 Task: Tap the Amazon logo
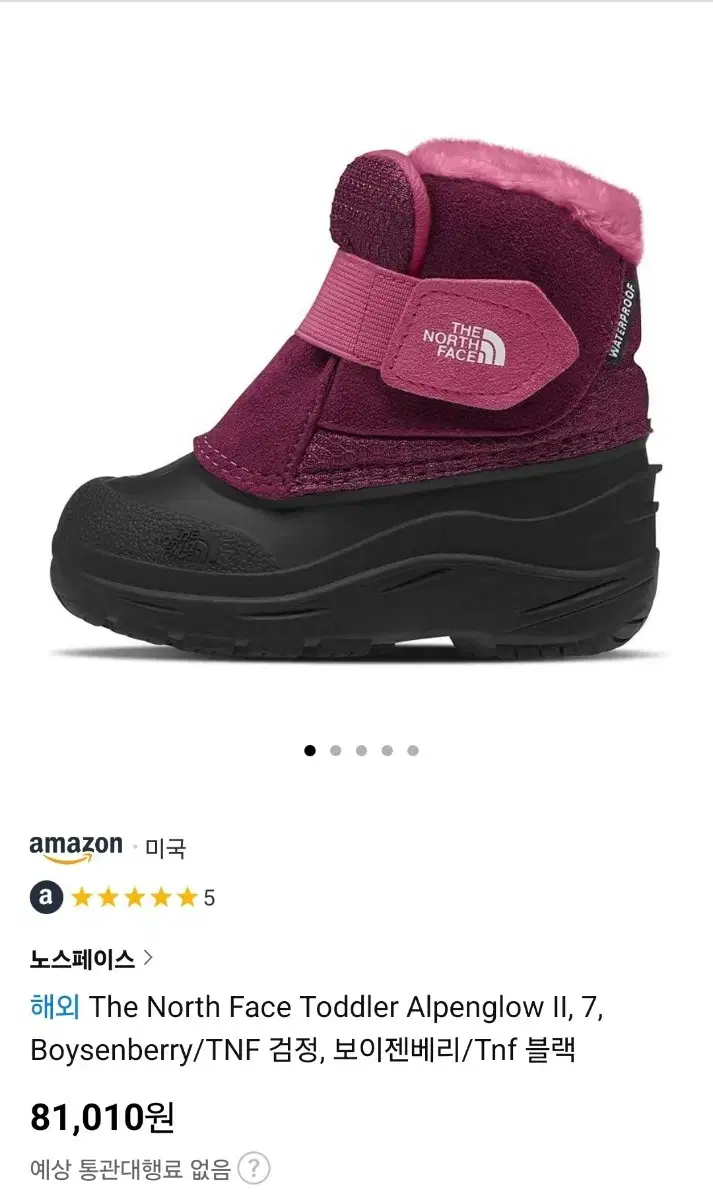(76, 848)
